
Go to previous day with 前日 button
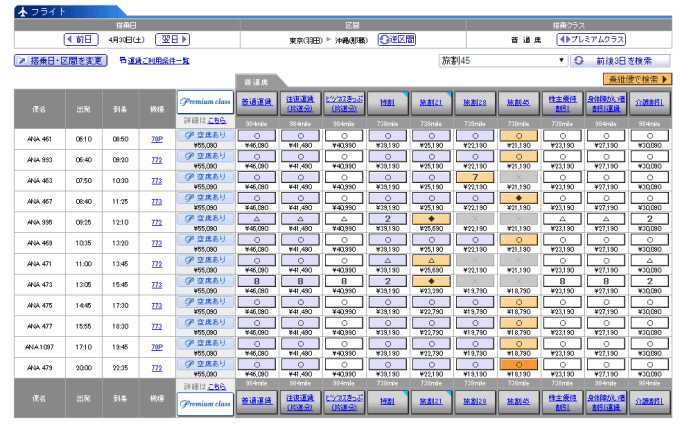[x=82, y=39]
